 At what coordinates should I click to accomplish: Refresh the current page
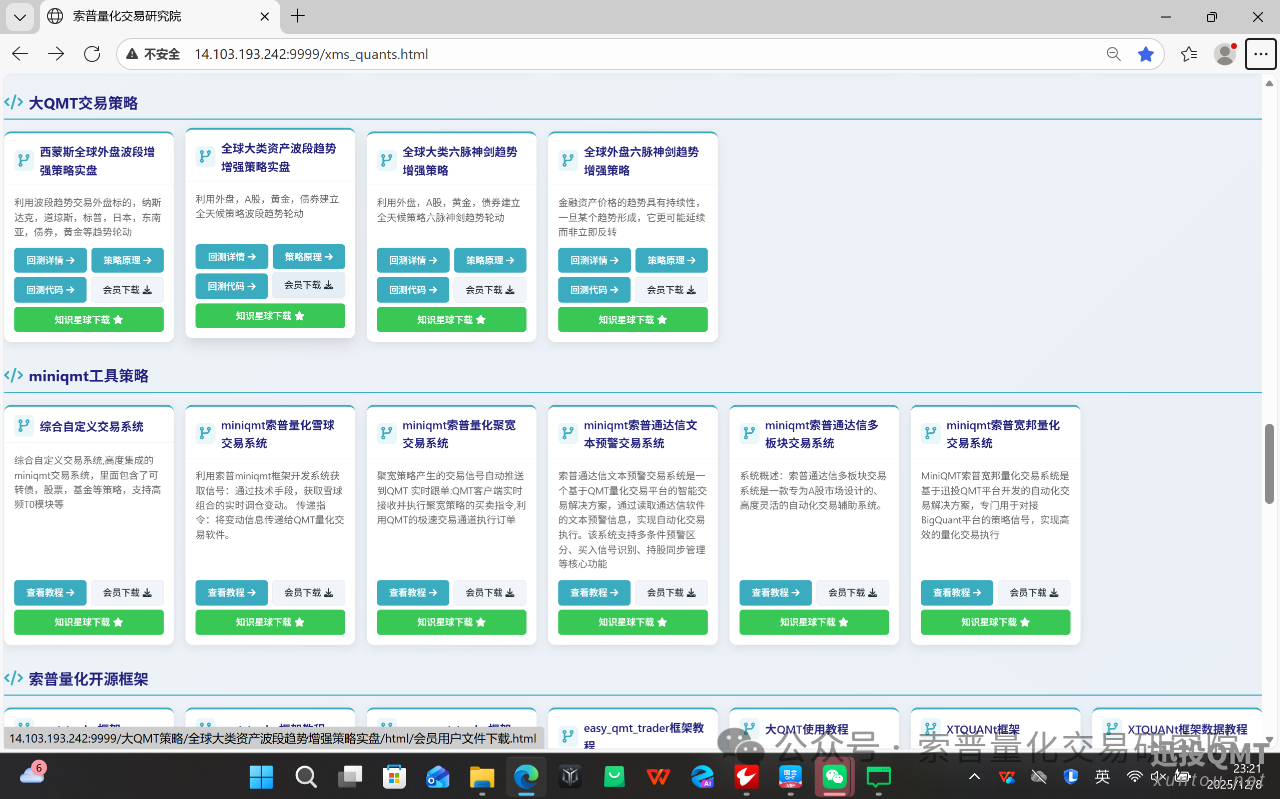tap(92, 54)
